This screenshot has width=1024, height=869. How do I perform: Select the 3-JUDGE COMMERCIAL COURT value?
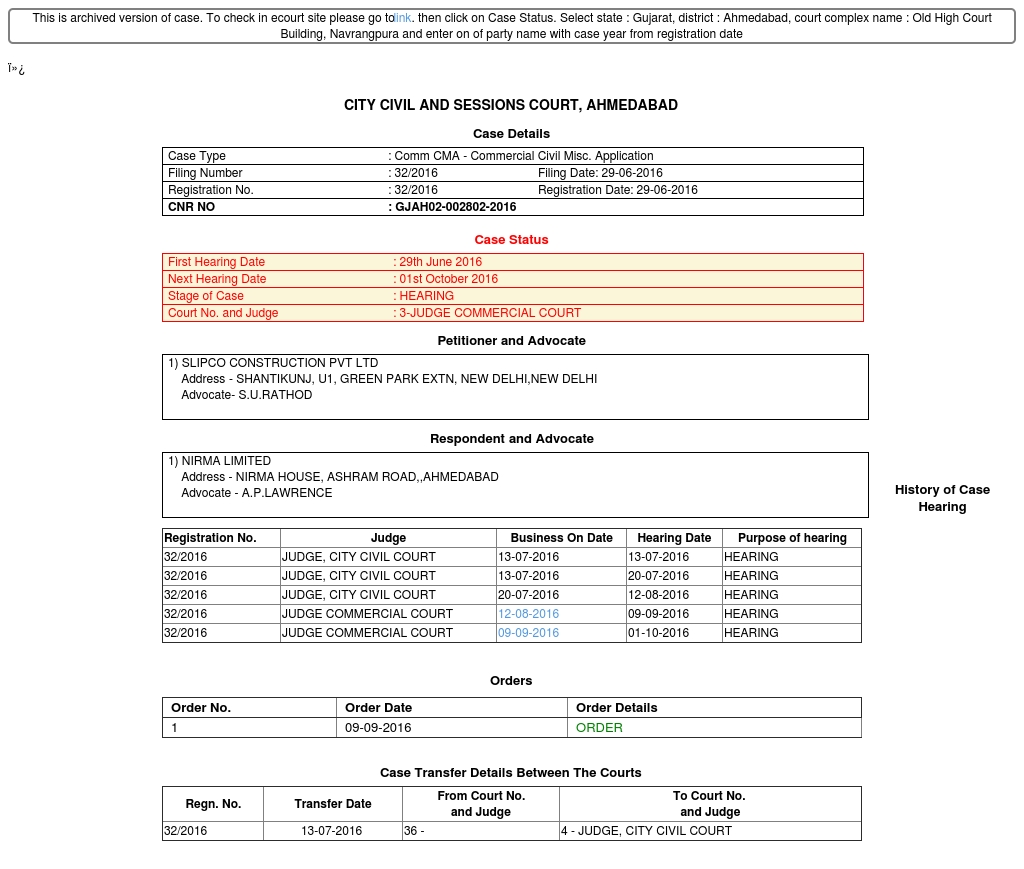pyautogui.click(x=490, y=313)
